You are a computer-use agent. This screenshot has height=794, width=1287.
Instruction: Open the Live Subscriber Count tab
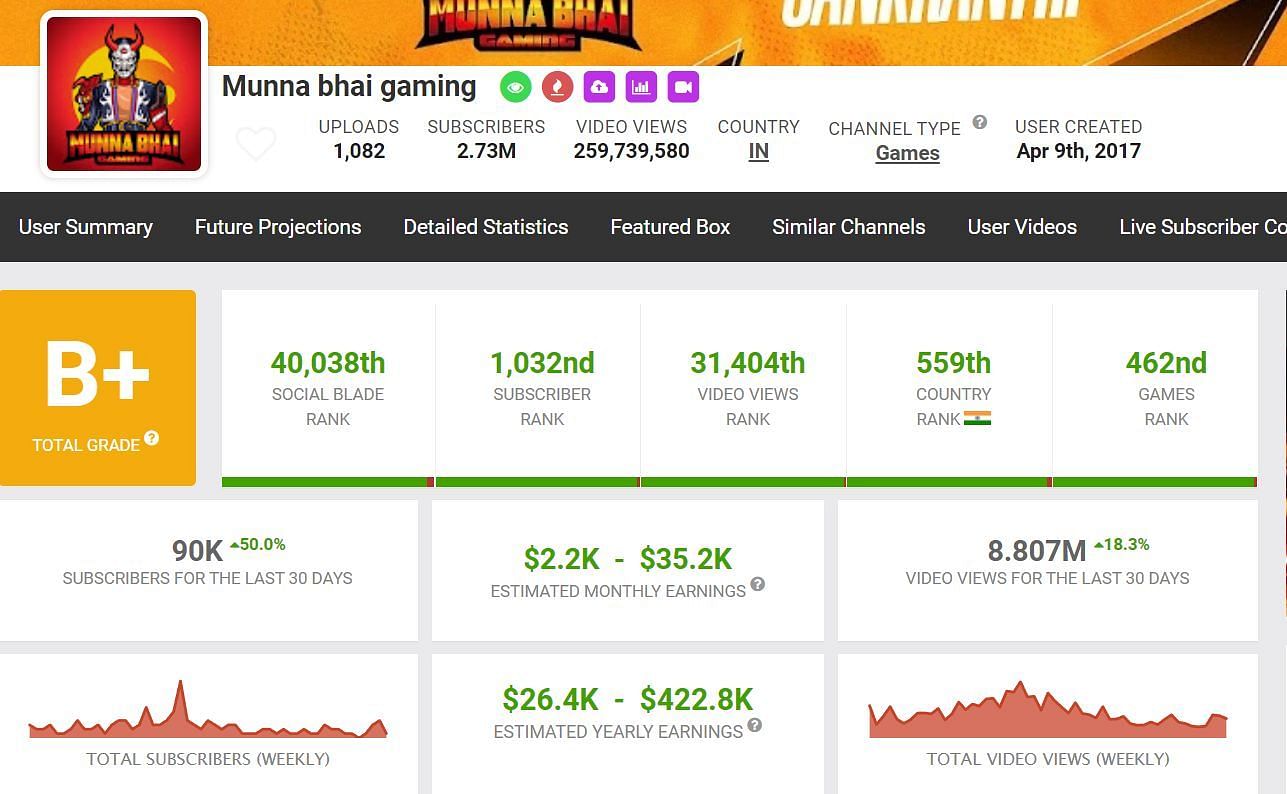tap(1203, 227)
